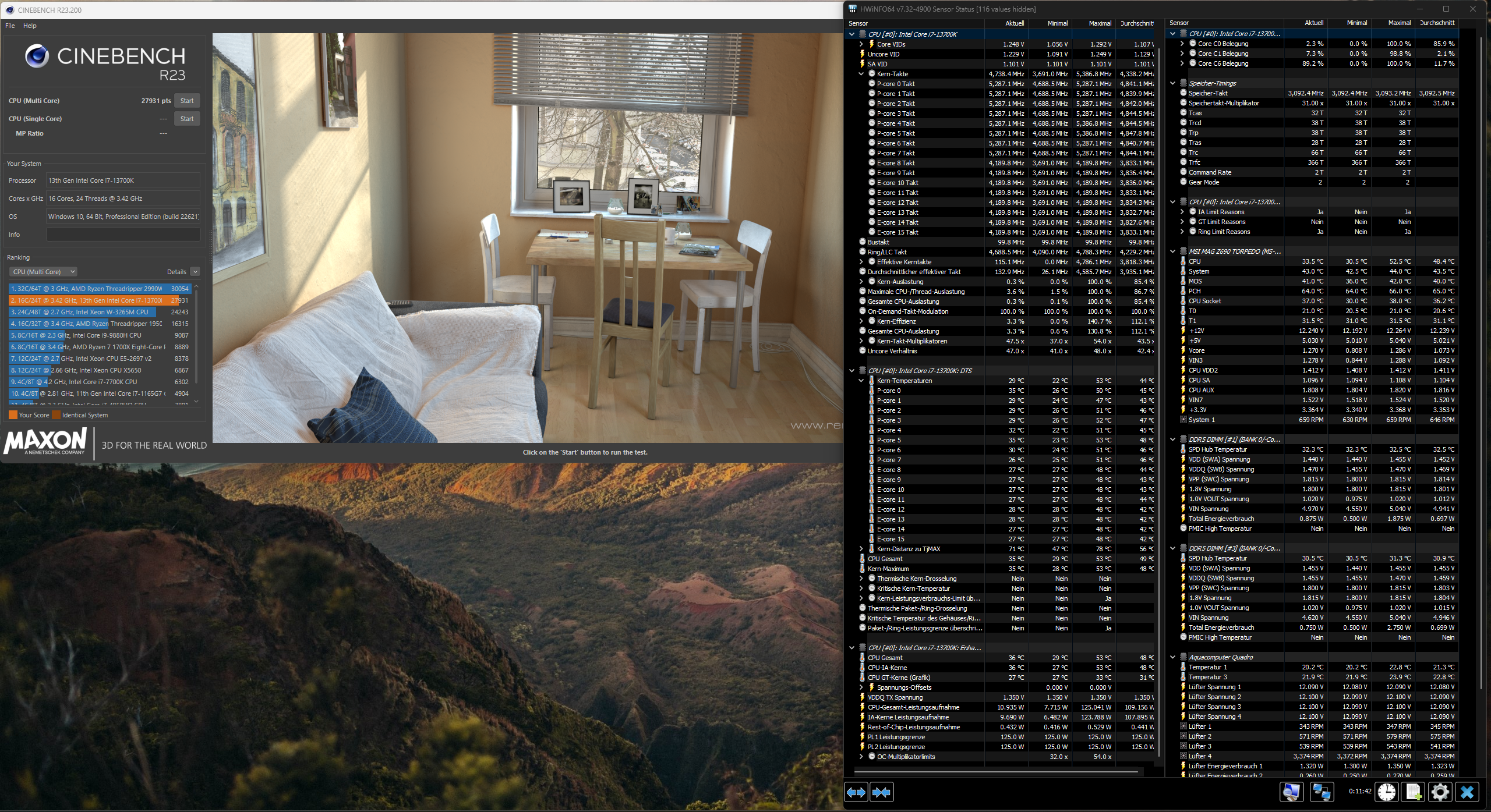Open HWiNFO sensor settings gear icon
Image resolution: width=1491 pixels, height=812 pixels.
click(x=1440, y=792)
